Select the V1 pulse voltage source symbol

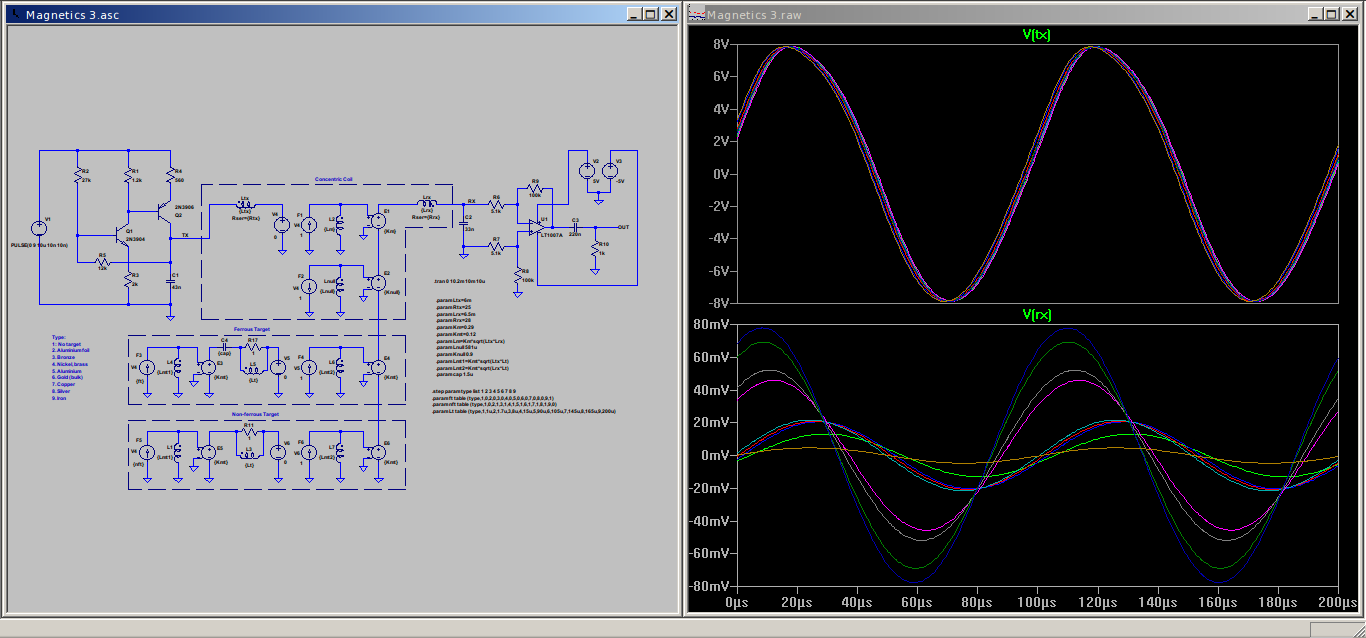click(39, 228)
